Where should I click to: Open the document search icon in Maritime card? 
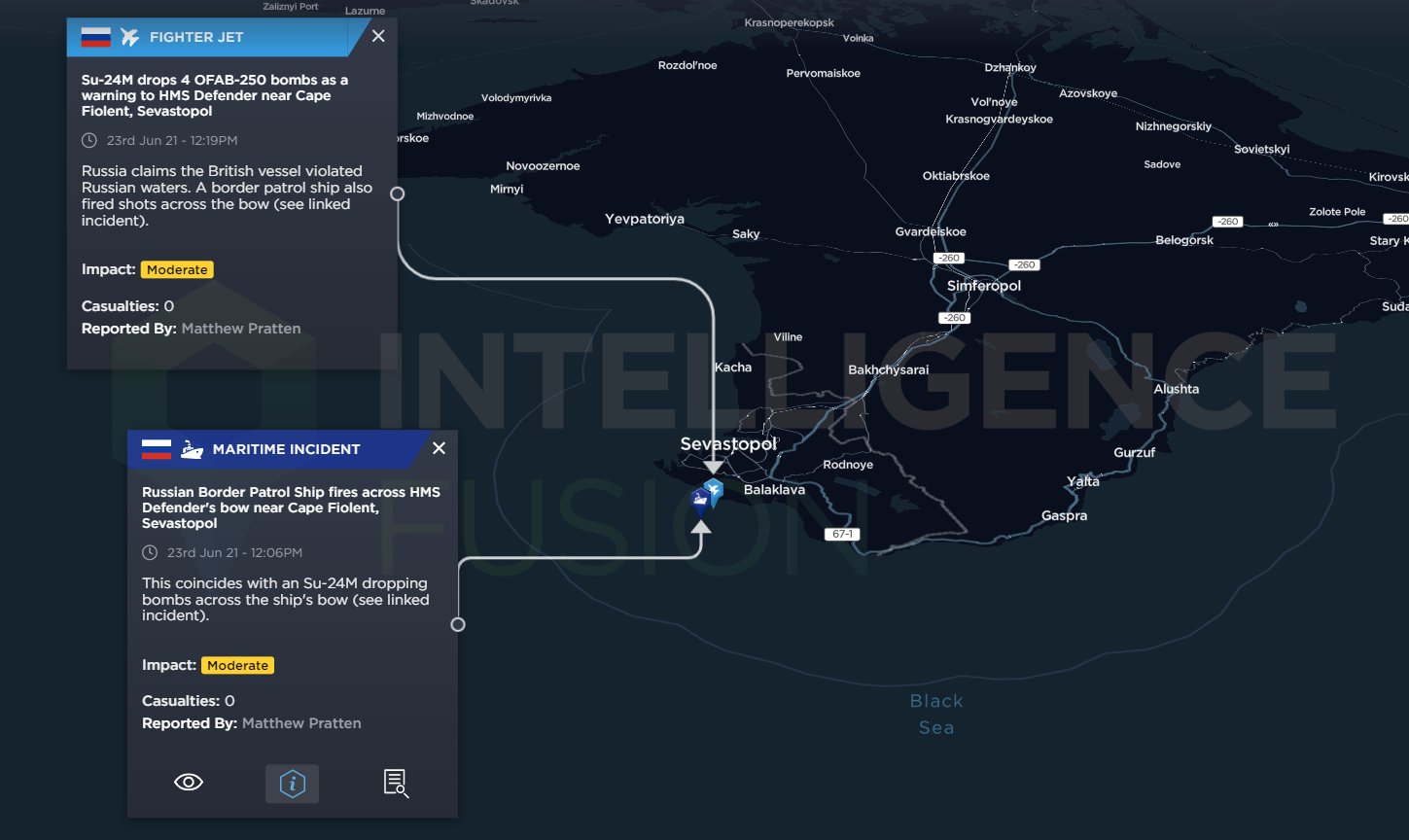click(396, 783)
